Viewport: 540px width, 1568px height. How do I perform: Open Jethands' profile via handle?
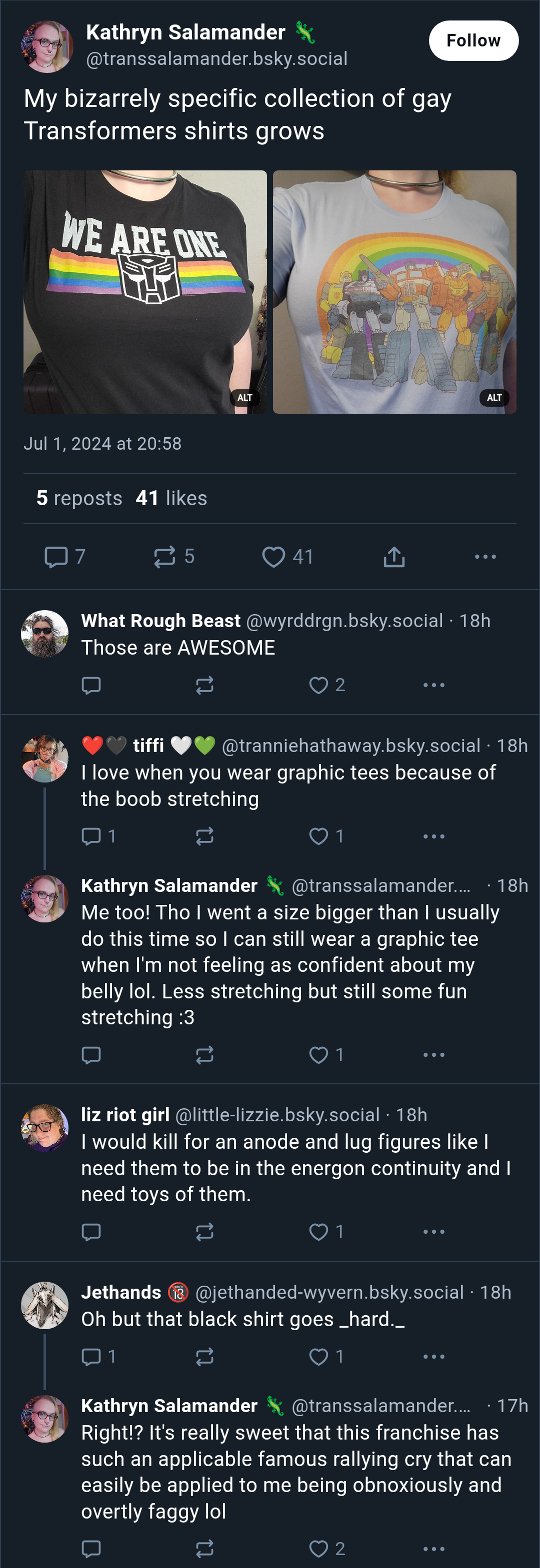329,1292
